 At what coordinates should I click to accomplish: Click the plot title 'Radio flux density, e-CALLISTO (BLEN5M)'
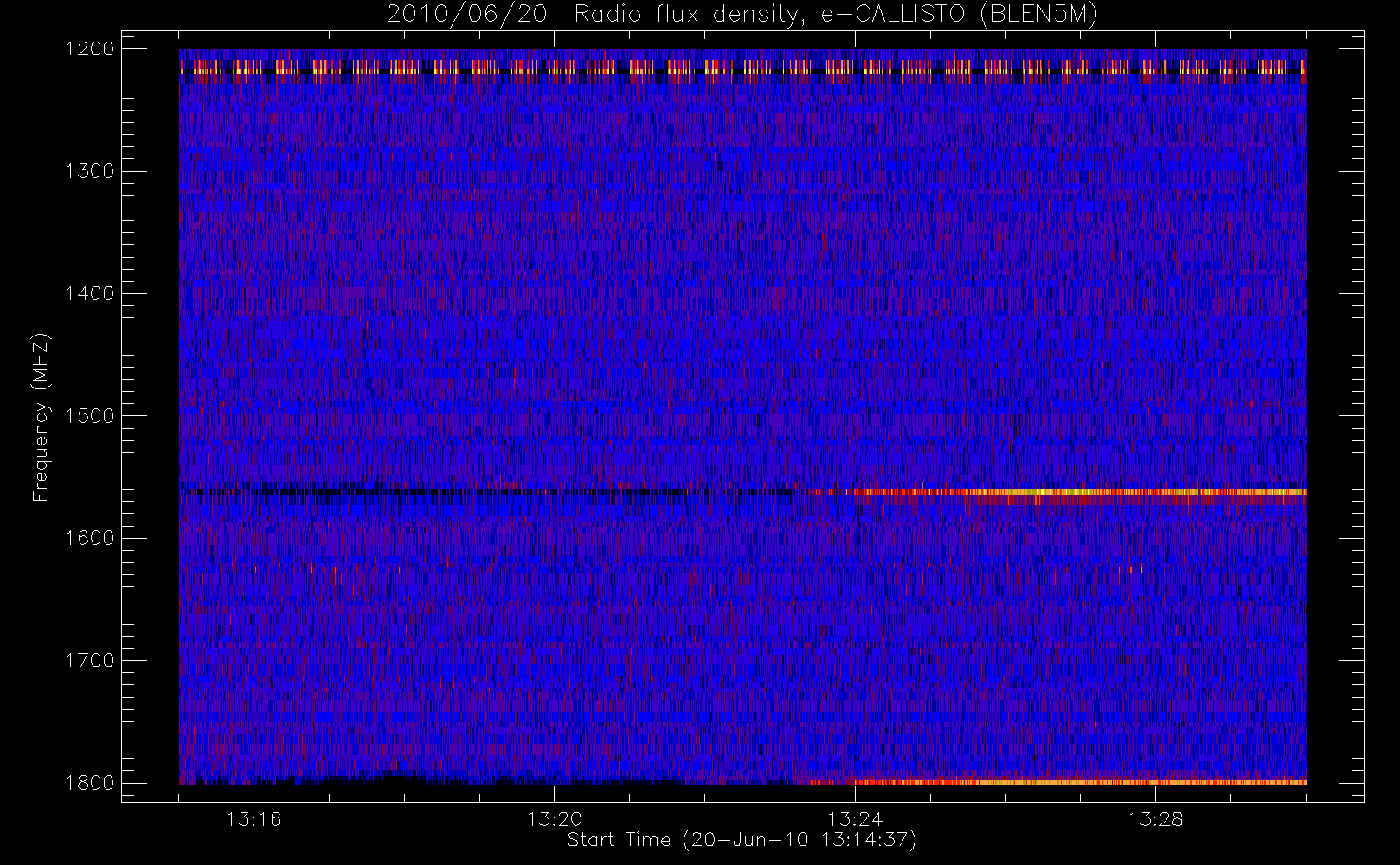(836, 15)
